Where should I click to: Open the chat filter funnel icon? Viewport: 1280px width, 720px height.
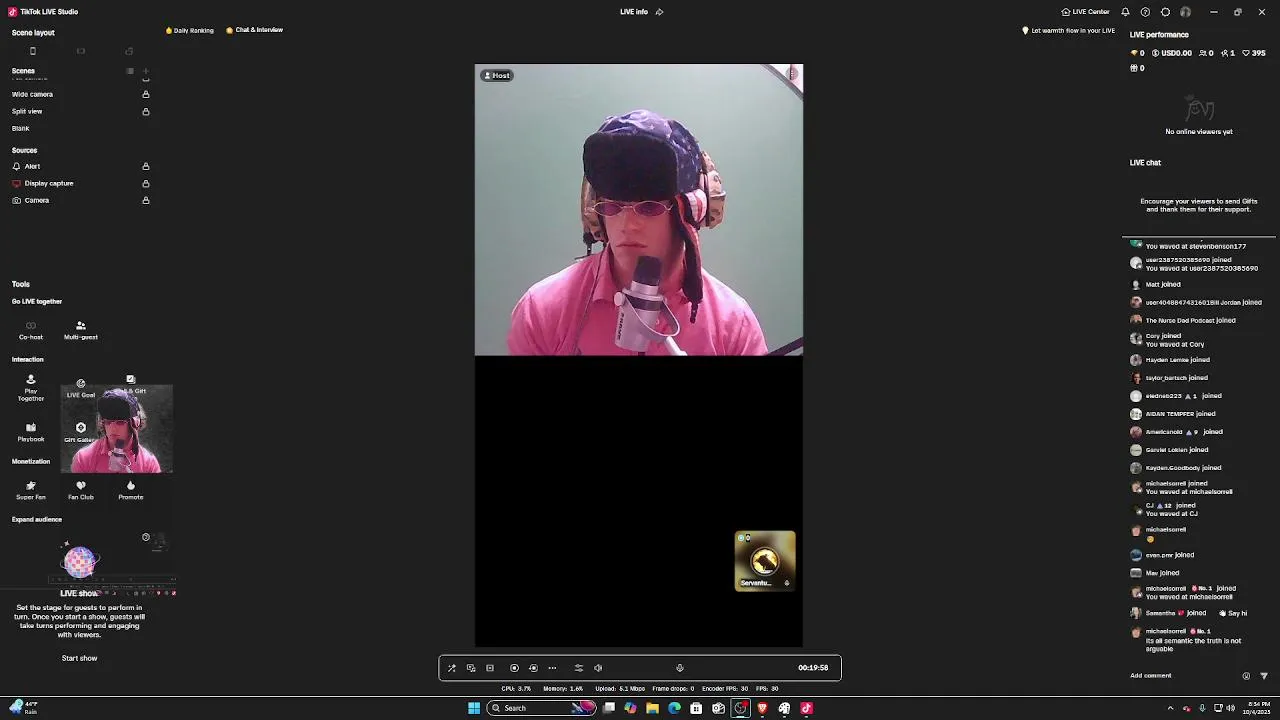[x=1264, y=676]
